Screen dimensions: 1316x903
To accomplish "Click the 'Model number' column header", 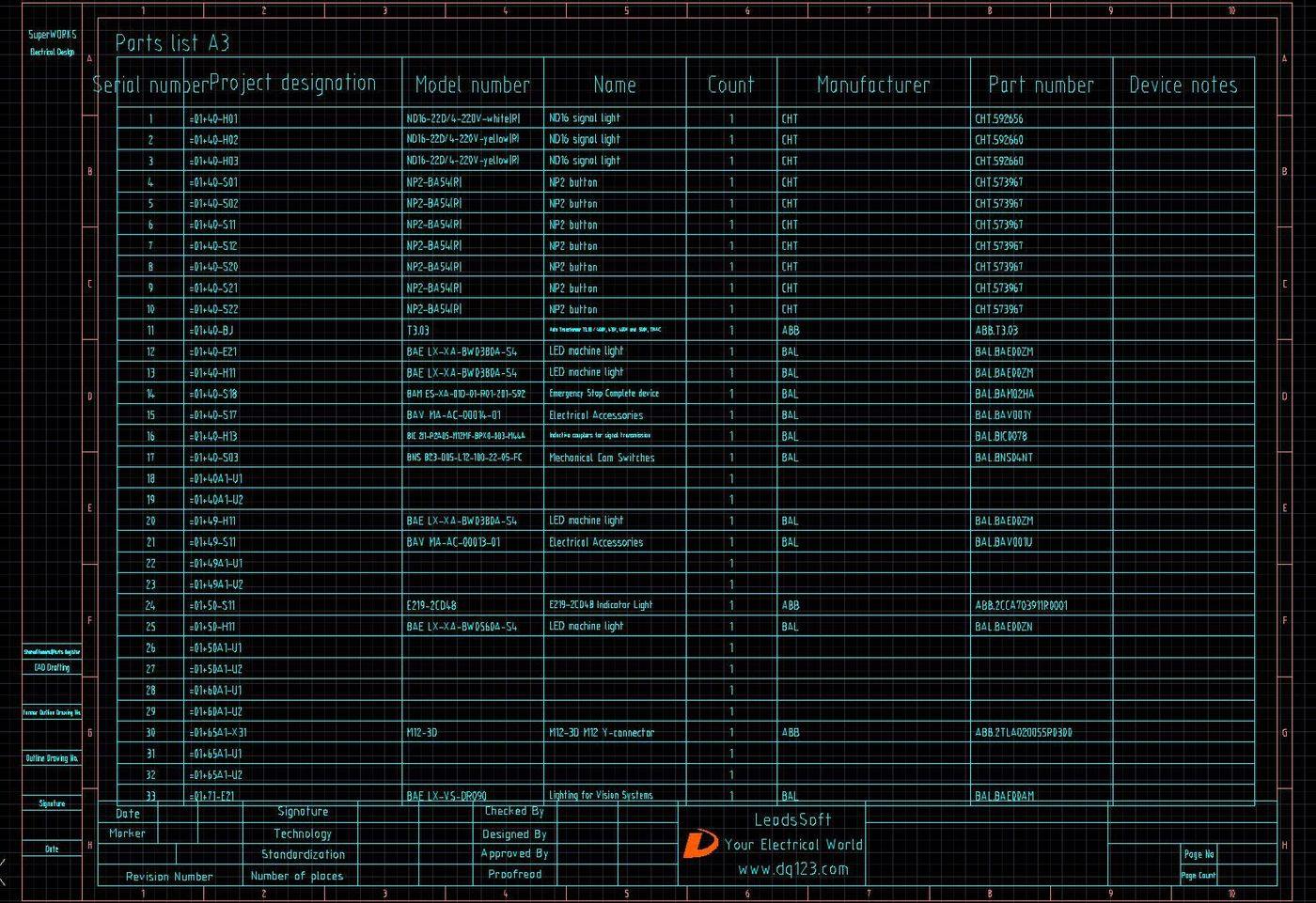I will tap(473, 86).
